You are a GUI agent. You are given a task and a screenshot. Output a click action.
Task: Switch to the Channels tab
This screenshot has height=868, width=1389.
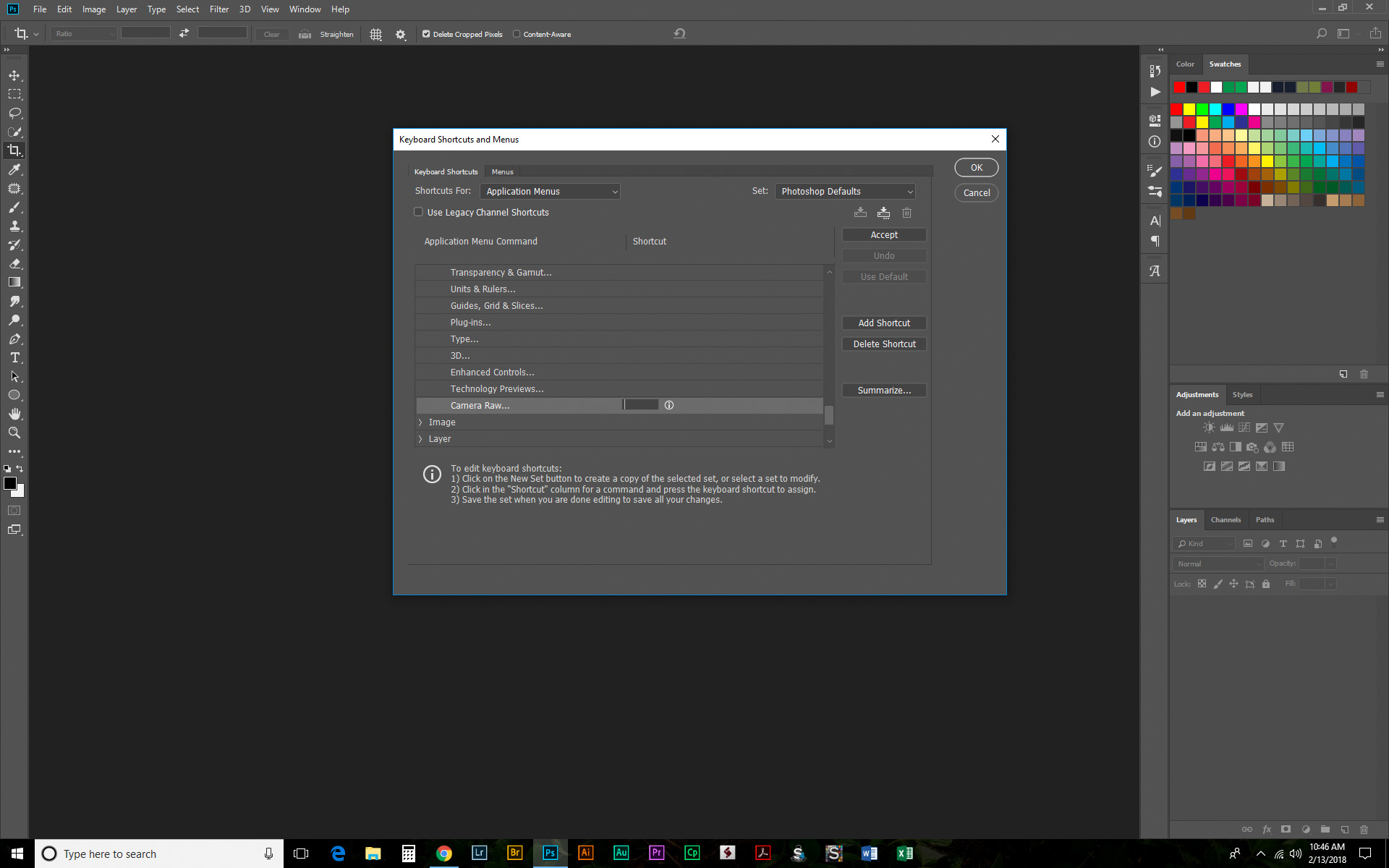point(1226,520)
